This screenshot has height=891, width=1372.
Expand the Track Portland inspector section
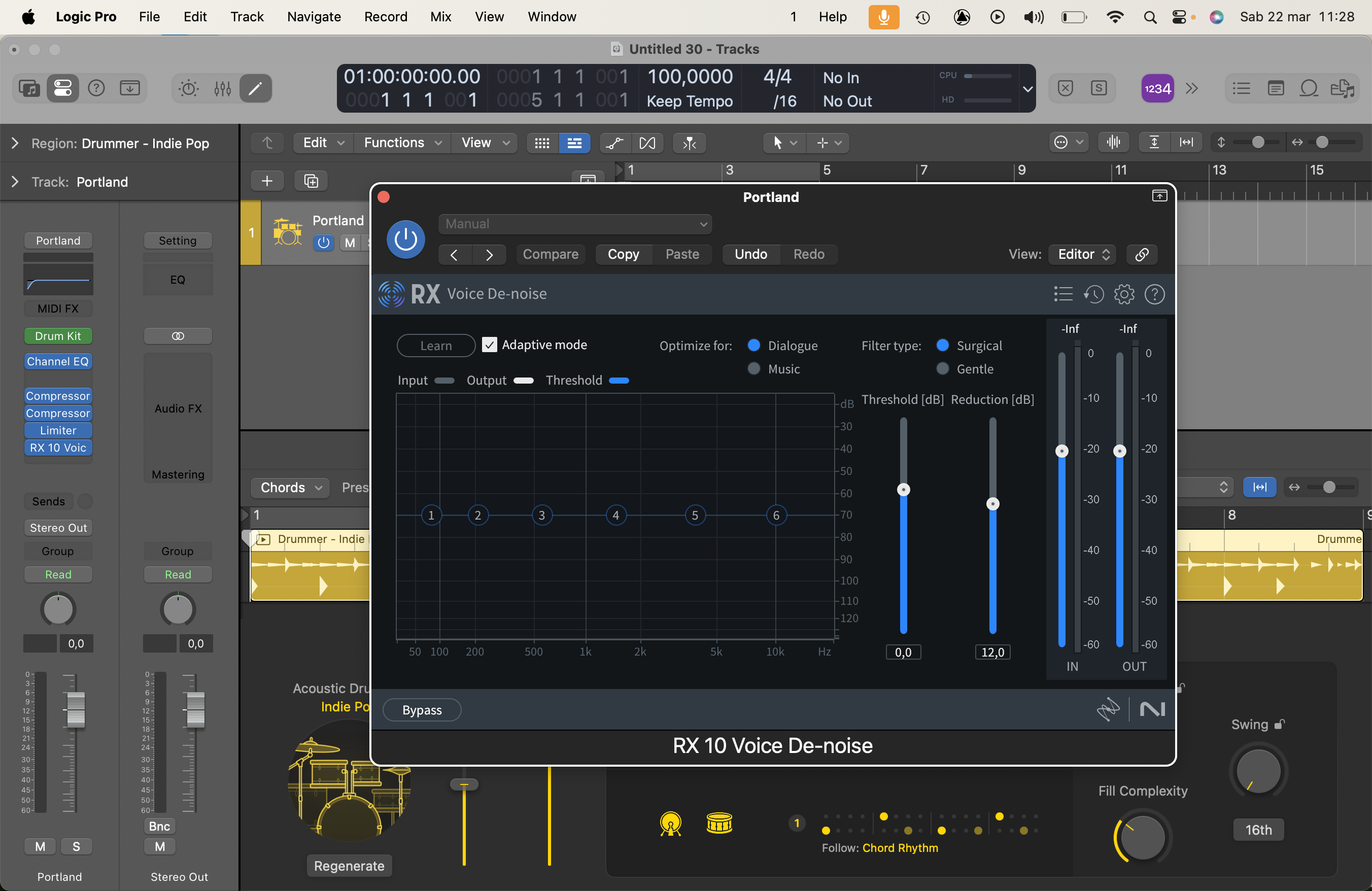[x=15, y=182]
